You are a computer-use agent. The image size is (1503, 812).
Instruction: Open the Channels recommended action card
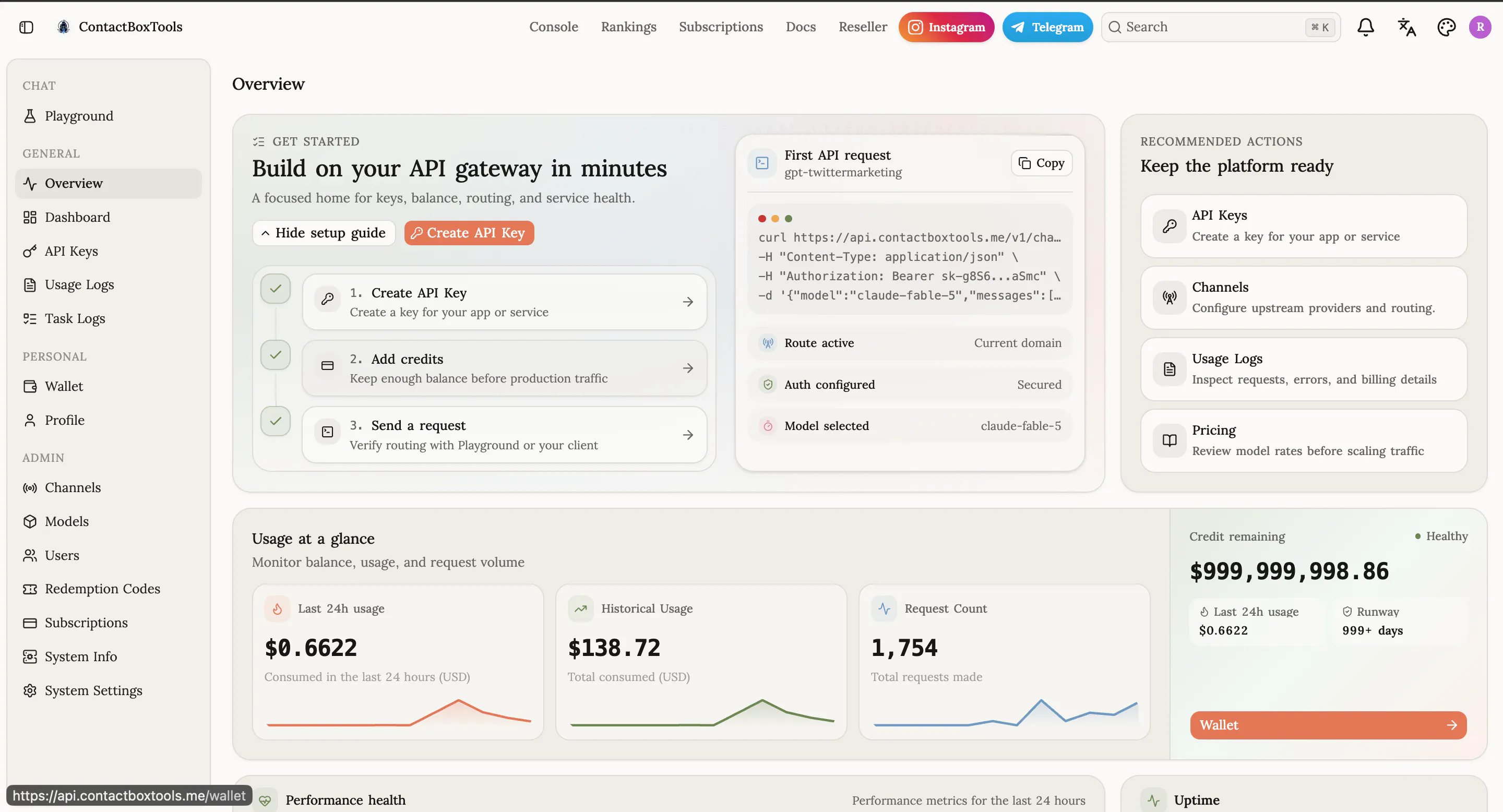[1304, 297]
